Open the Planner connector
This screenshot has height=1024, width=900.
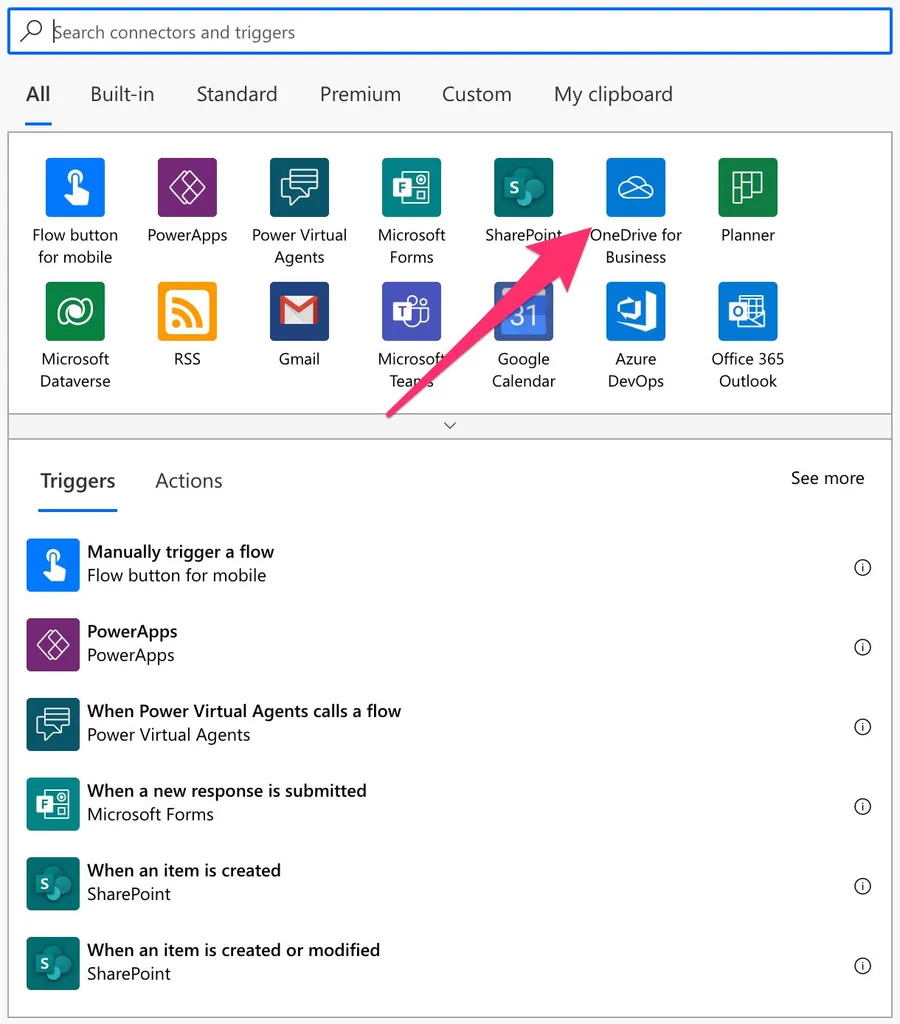(747, 188)
